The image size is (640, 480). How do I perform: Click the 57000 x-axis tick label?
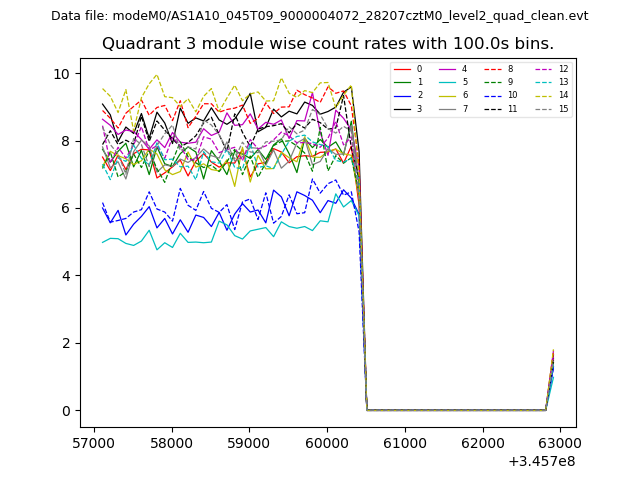[94, 442]
